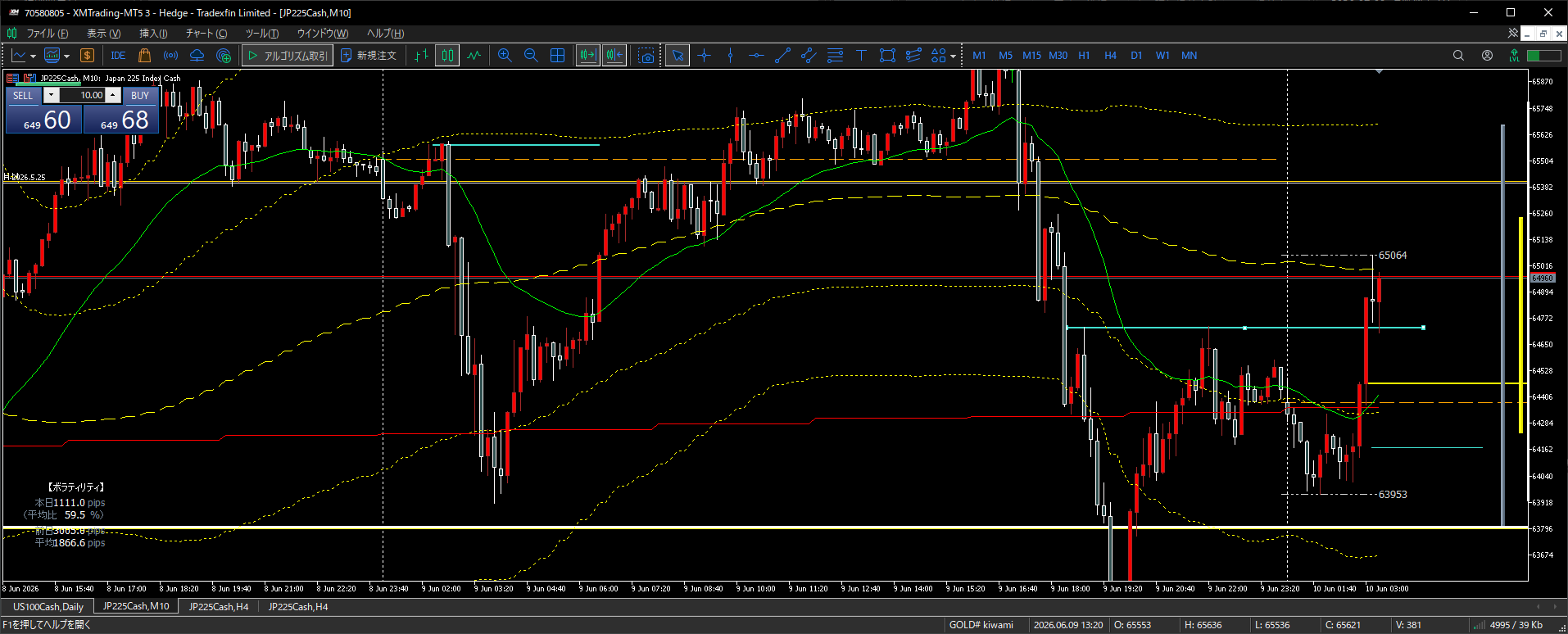The width and height of the screenshot is (1568, 634).
Task: Open the VPS cloud-plus target icon
Action: coord(223,56)
